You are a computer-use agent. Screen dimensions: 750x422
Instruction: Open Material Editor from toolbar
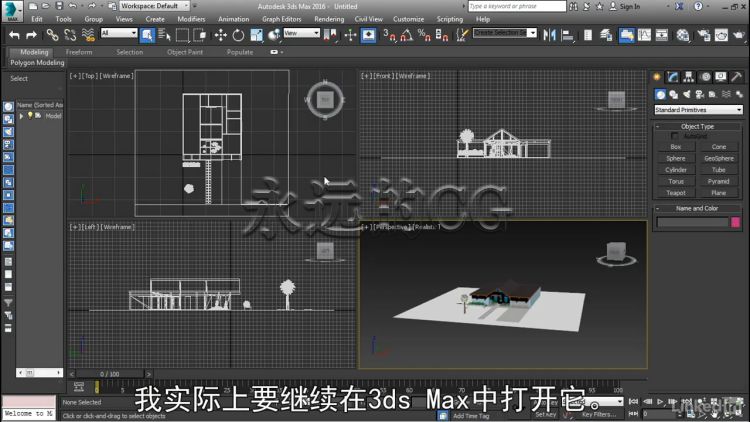pyautogui.click(x=683, y=35)
